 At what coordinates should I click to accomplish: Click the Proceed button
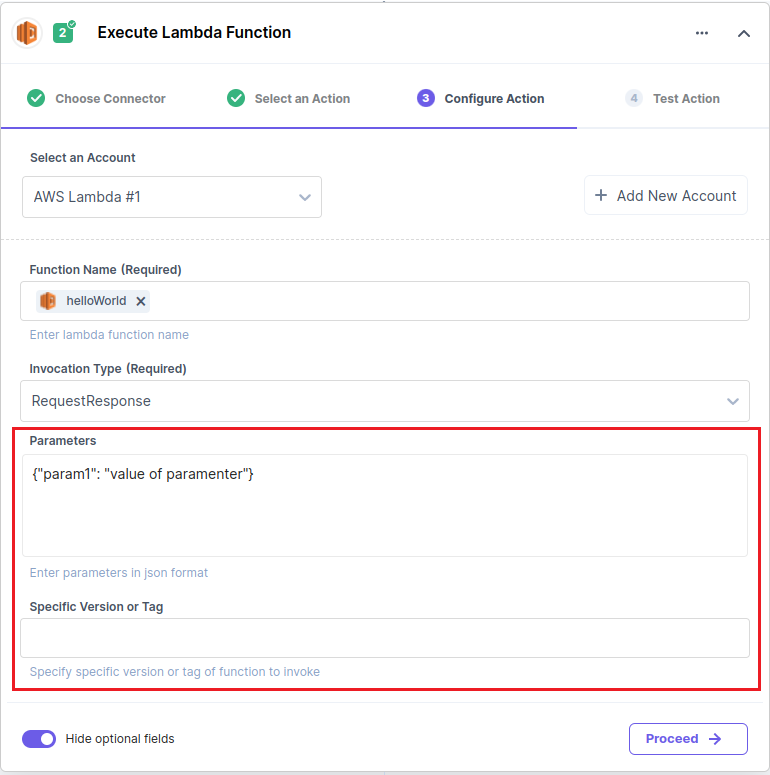pos(688,739)
